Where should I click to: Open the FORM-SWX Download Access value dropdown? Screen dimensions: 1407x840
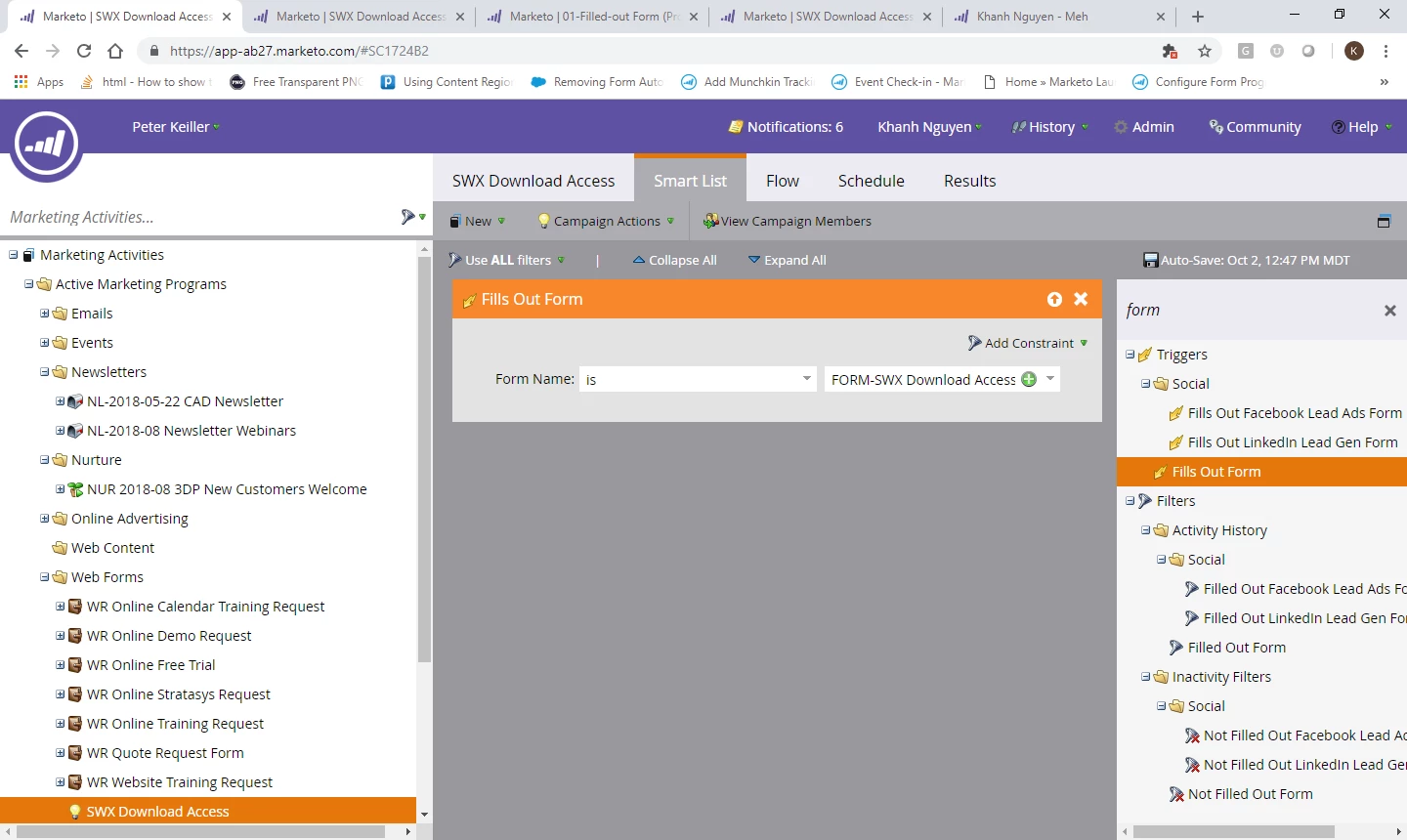[x=1050, y=379]
